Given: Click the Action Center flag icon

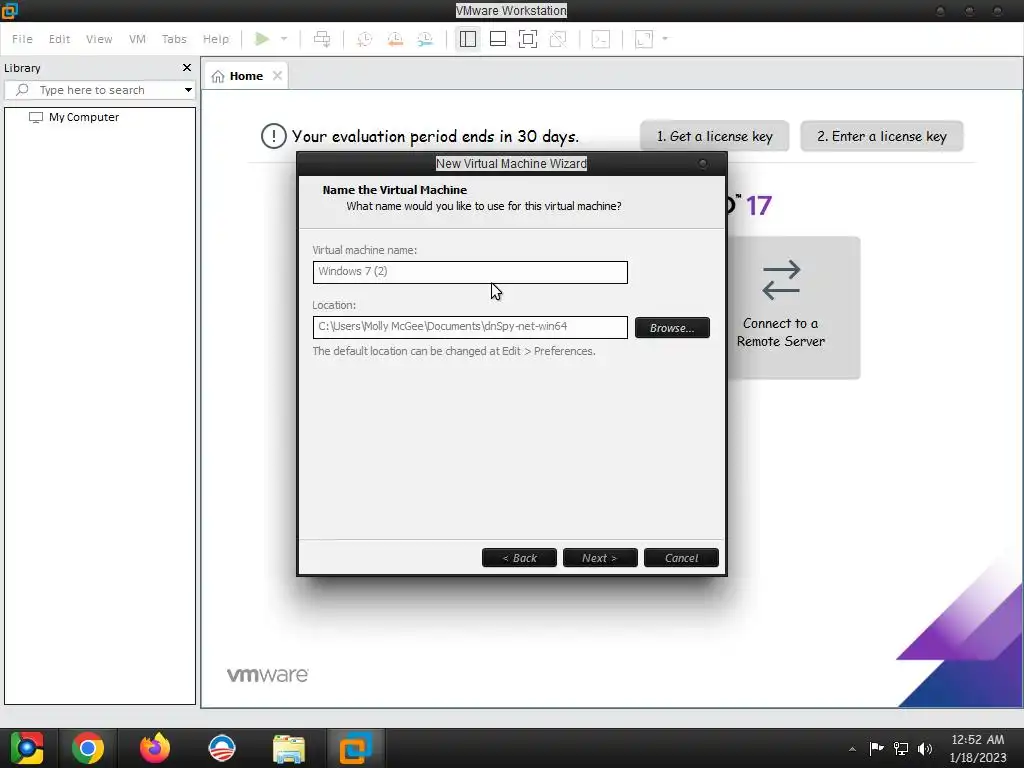Looking at the screenshot, I should click(x=876, y=748).
